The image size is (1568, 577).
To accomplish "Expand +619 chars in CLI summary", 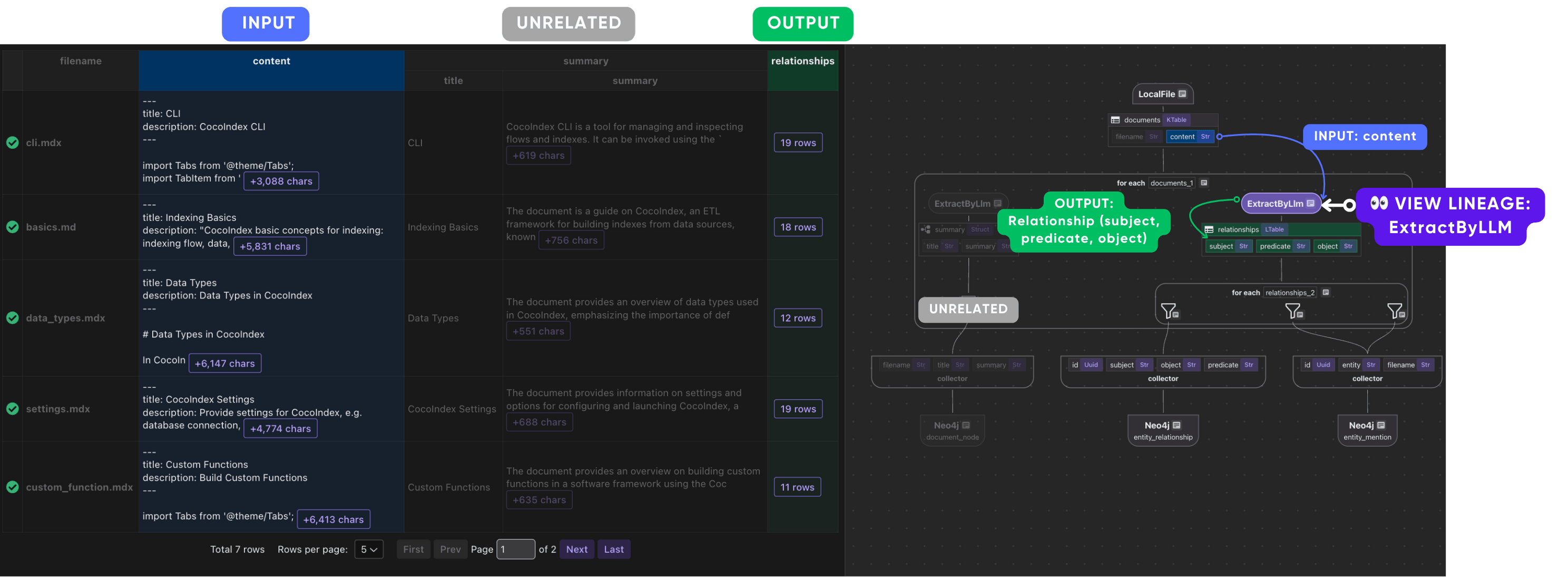I will pyautogui.click(x=538, y=156).
